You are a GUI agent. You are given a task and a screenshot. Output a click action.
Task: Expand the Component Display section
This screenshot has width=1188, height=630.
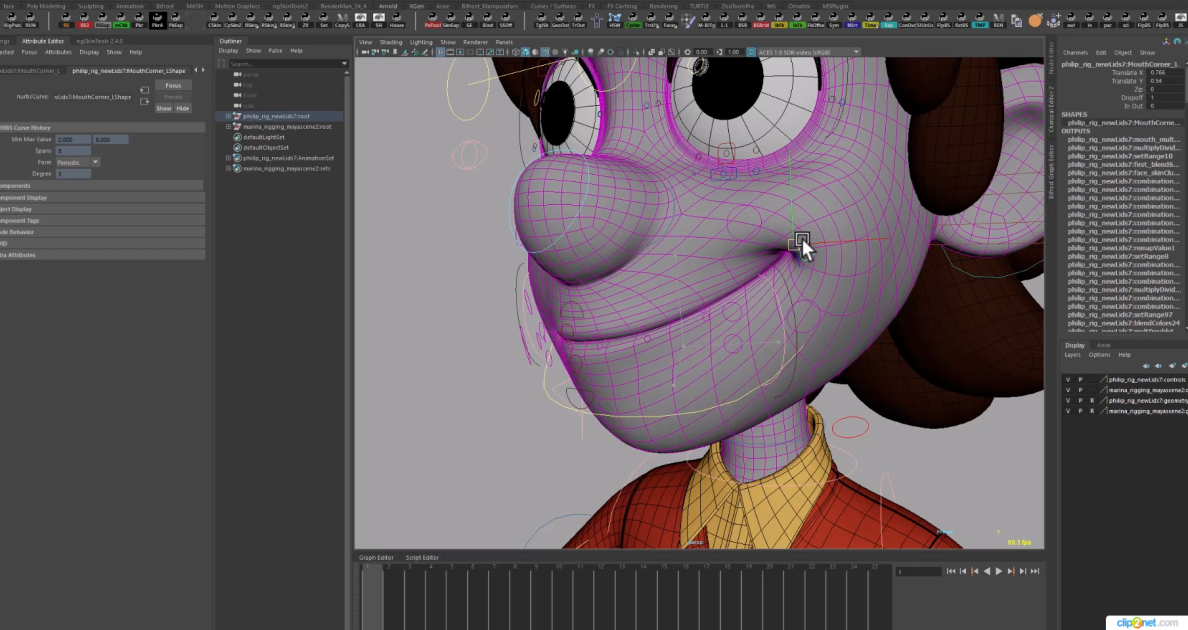coord(102,198)
